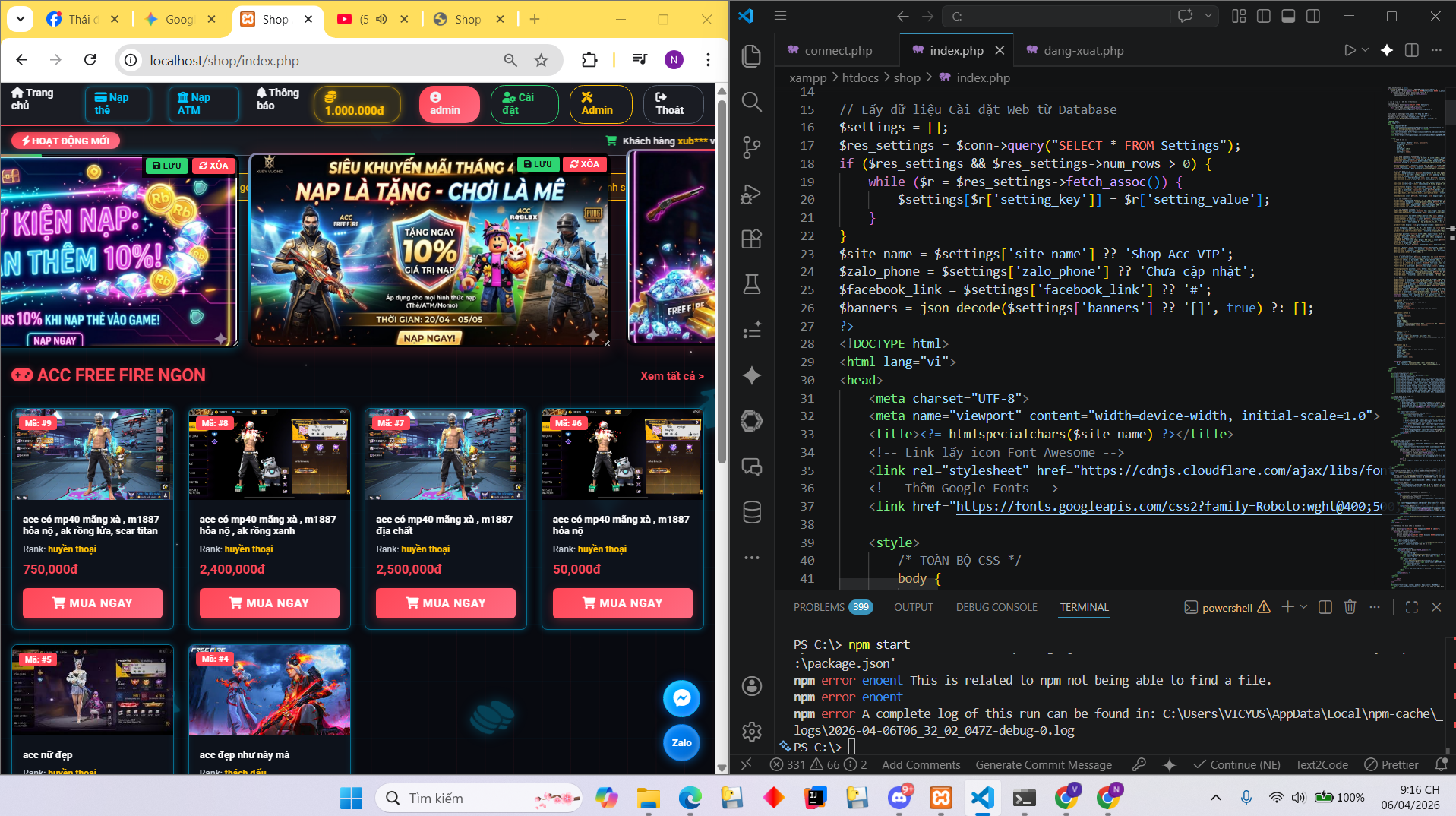Open the run file dropdown arrow
This screenshot has height=816, width=1456.
point(1366,50)
